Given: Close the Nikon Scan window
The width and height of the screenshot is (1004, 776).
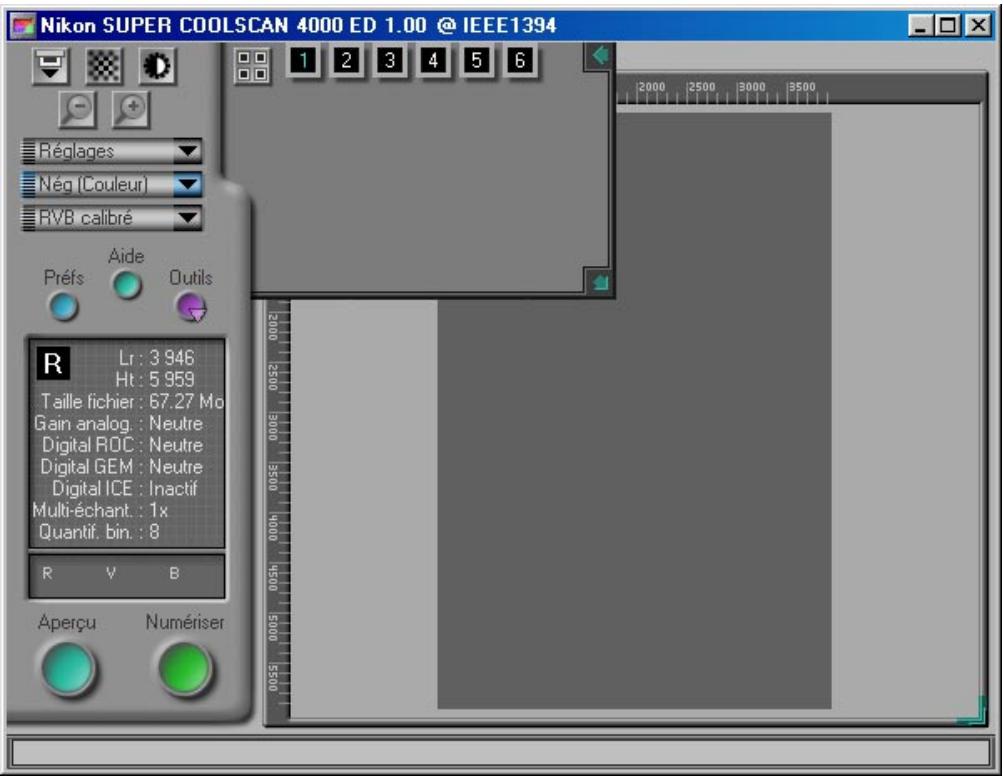Looking at the screenshot, I should (x=978, y=26).
